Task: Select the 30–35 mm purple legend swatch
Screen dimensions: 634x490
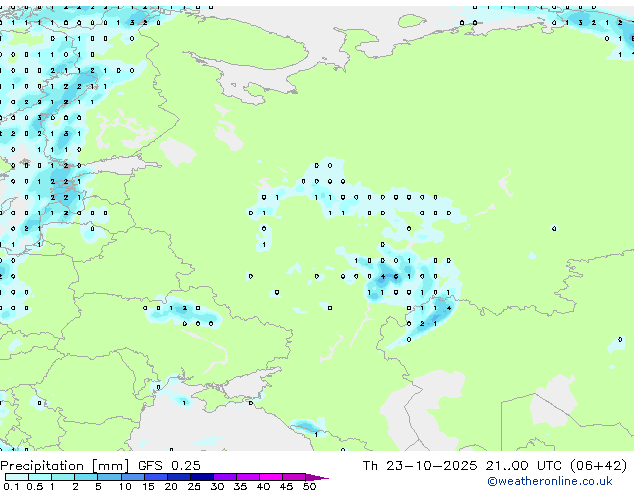Action: (225, 477)
